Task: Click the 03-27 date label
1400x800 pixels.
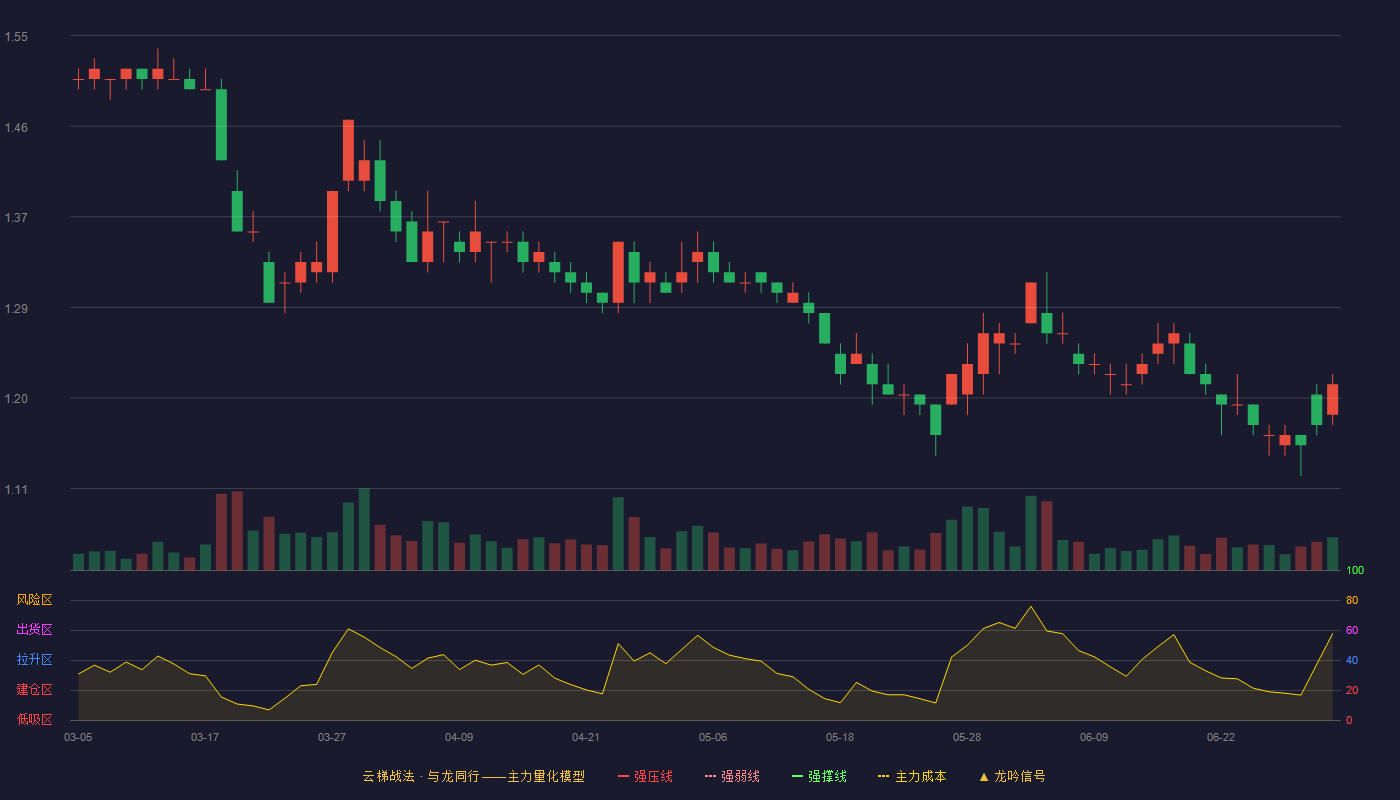Action: 332,737
